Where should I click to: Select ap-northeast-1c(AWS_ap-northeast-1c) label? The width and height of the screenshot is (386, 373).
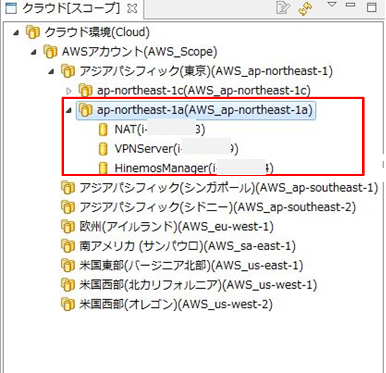coord(204,91)
